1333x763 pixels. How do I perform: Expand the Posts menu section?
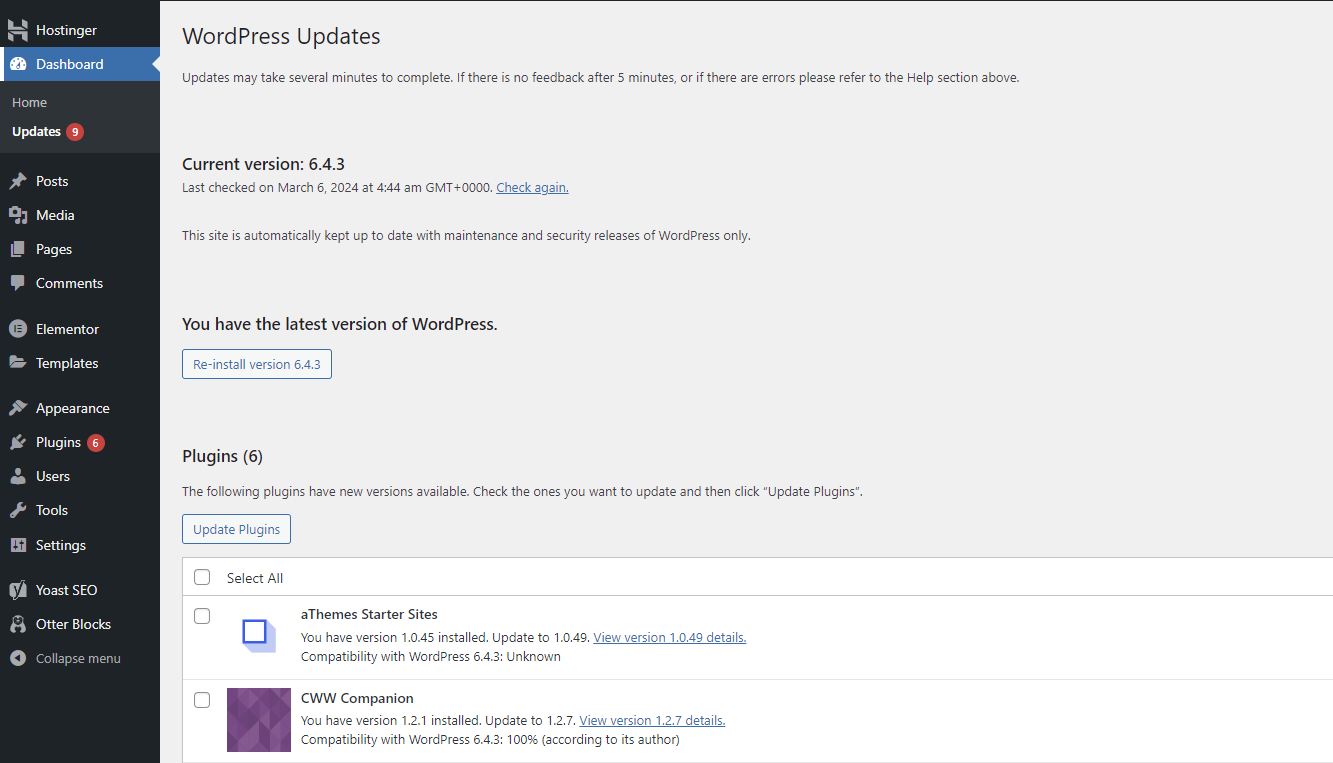pos(52,181)
